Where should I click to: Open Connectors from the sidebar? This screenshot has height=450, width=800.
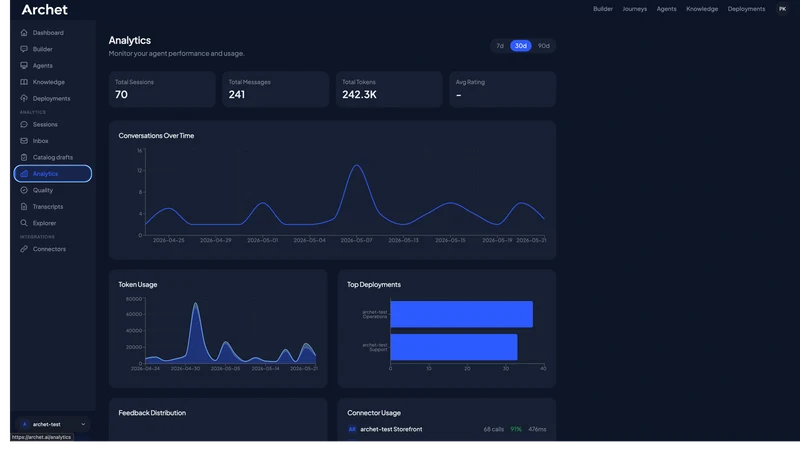pos(53,249)
